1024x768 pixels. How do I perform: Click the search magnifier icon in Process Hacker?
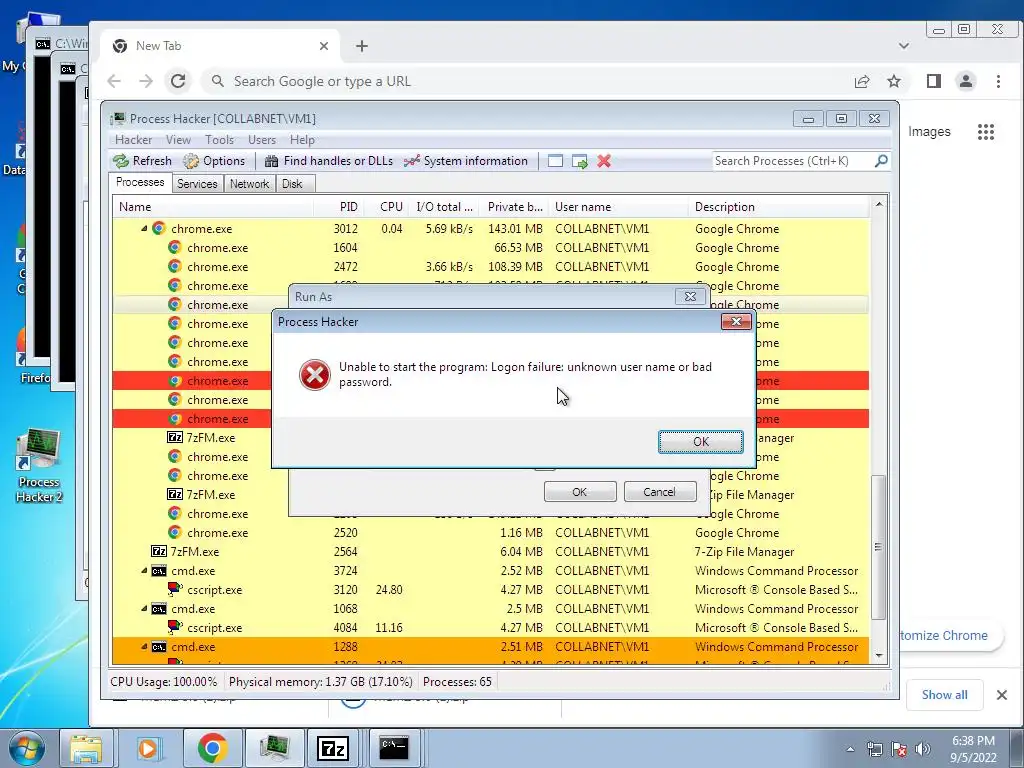pos(881,160)
